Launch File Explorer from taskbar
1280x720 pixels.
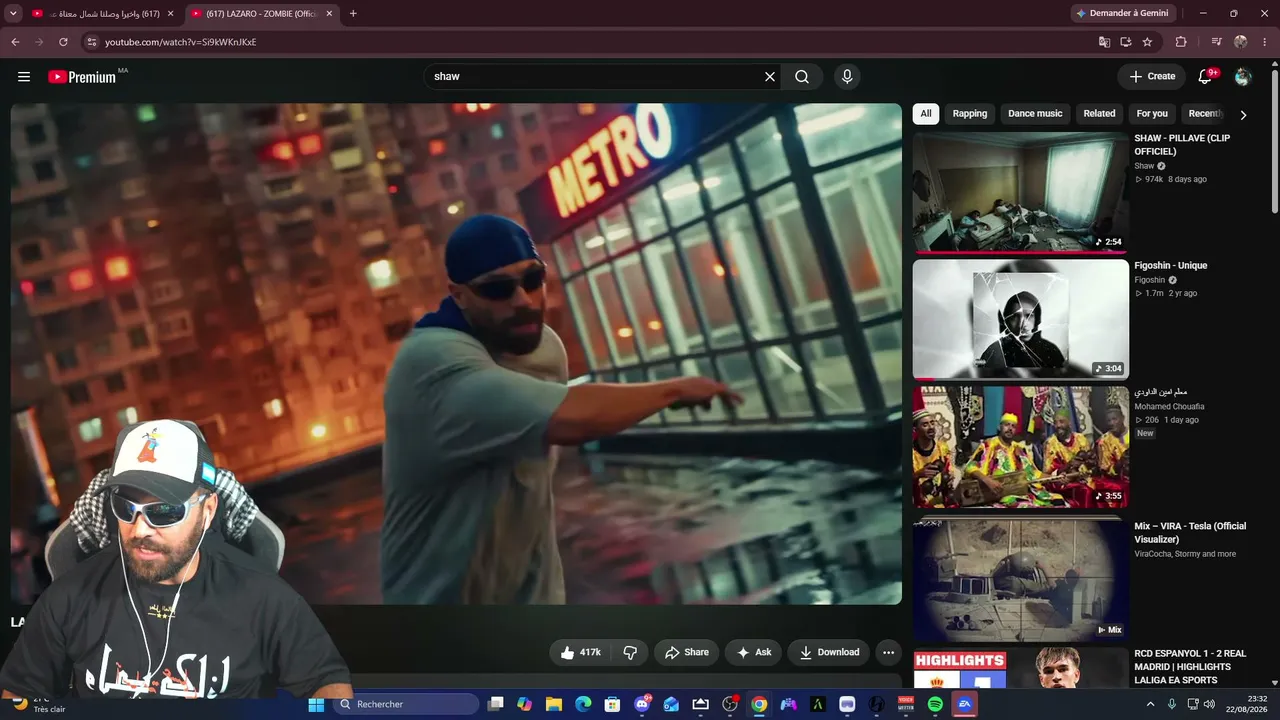pyautogui.click(x=554, y=704)
